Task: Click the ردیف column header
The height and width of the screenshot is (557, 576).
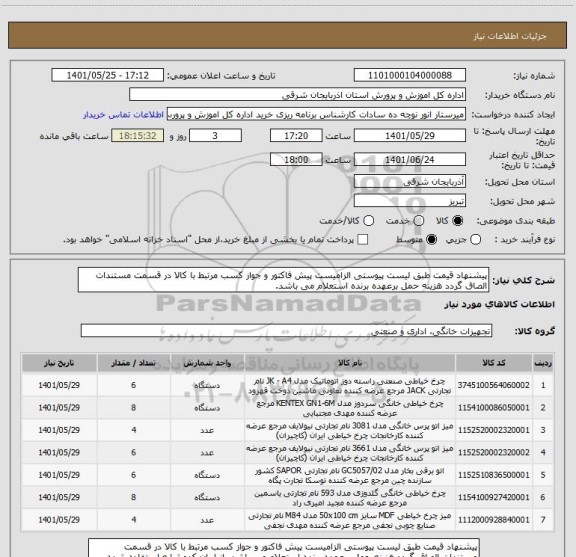Action: (543, 363)
